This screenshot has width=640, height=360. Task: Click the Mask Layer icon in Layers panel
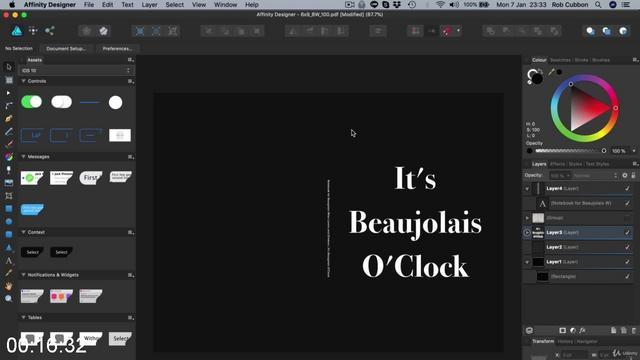tap(562, 330)
